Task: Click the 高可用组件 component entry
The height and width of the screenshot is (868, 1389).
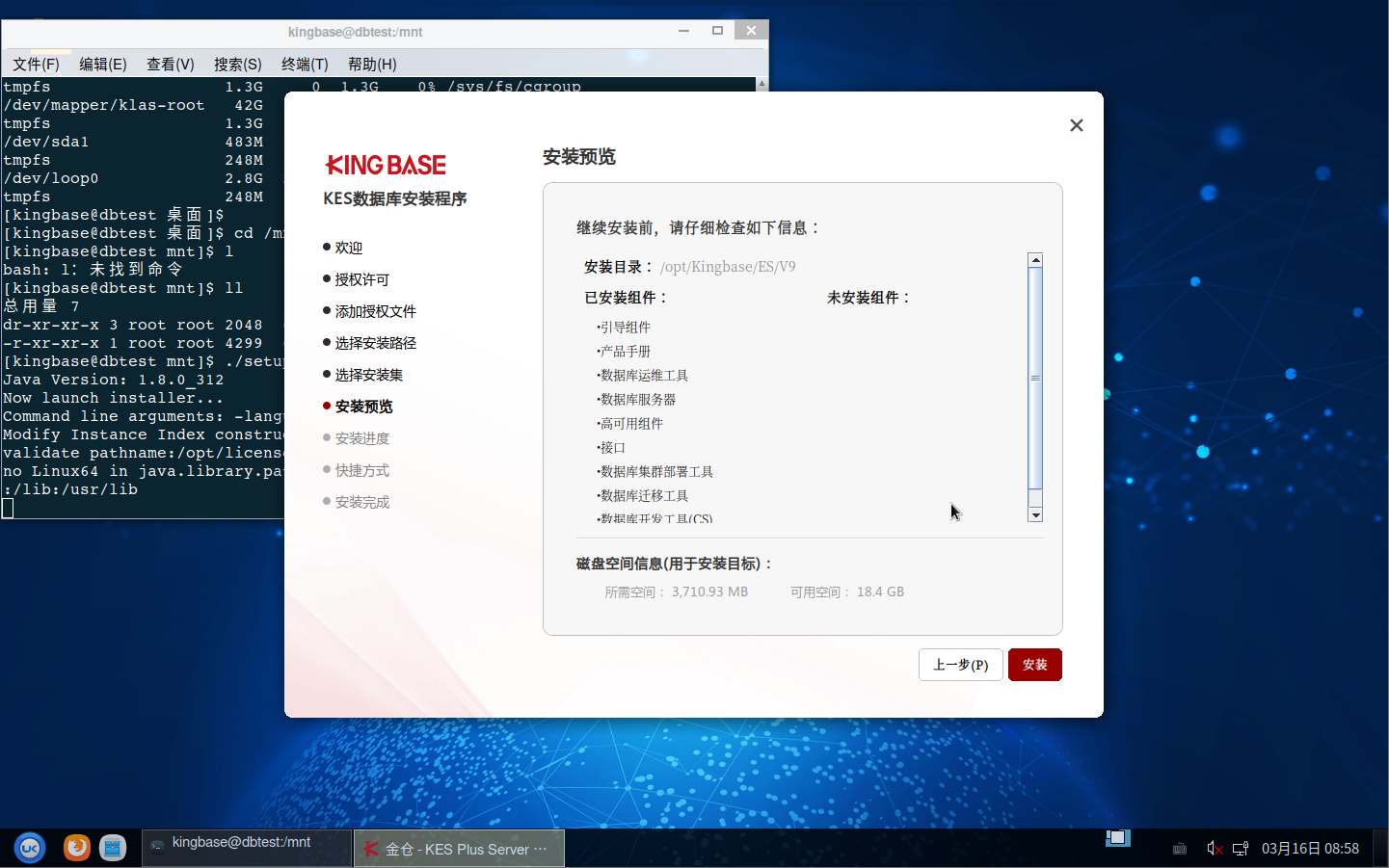Action: pyautogui.click(x=630, y=424)
